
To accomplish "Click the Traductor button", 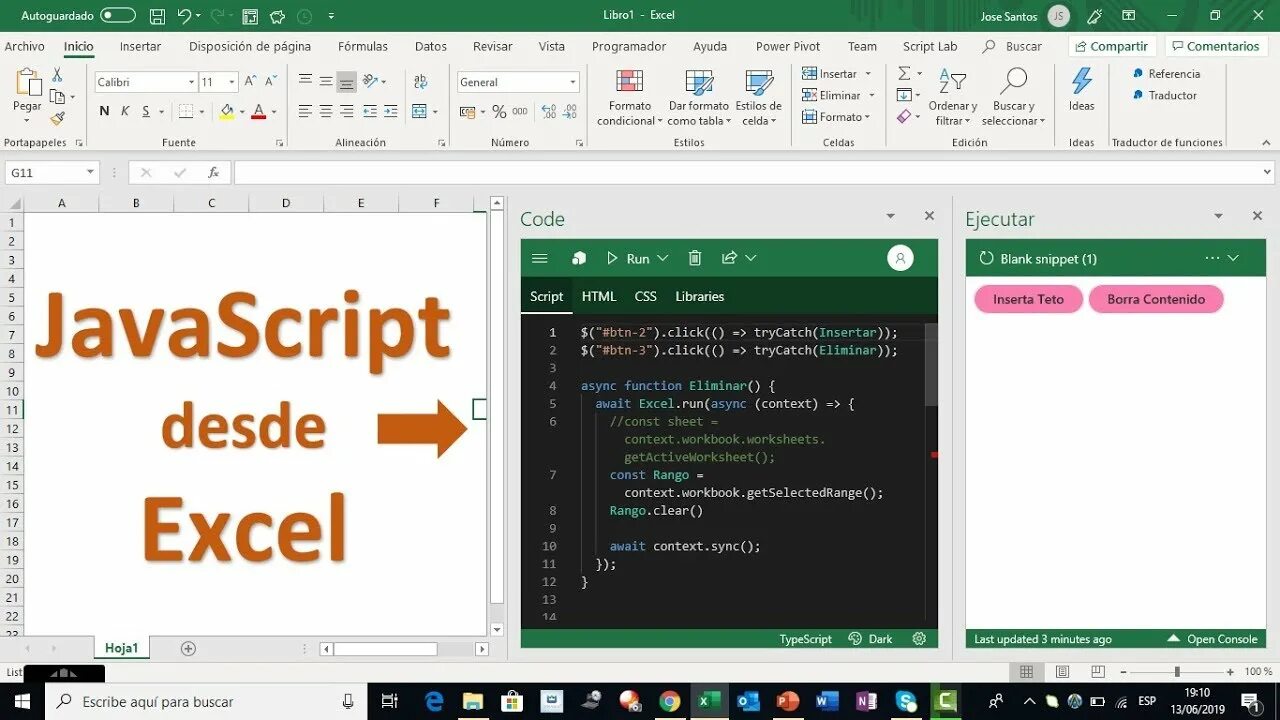I will pyautogui.click(x=1165, y=96).
